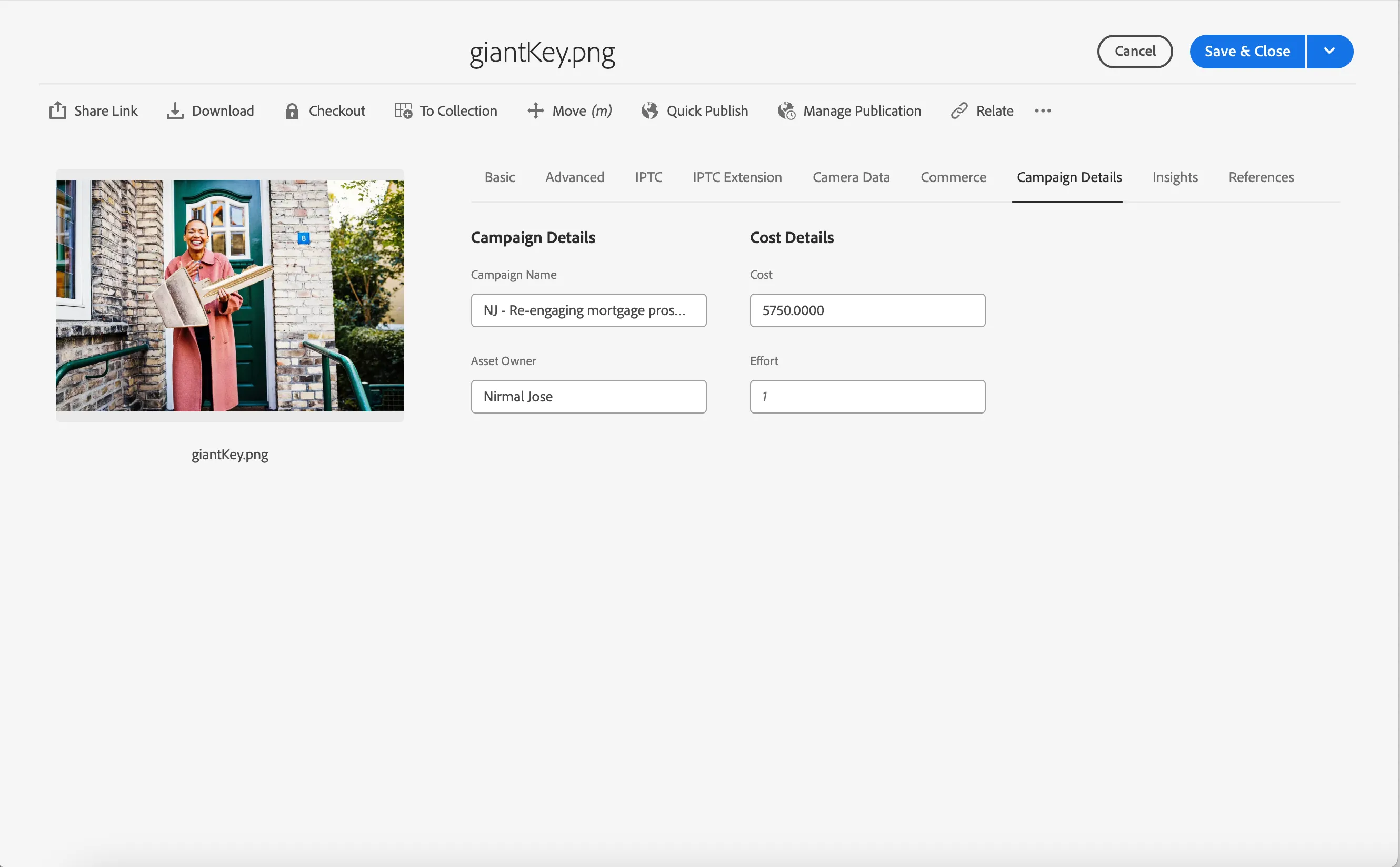Viewport: 1400px width, 867px height.
Task: Click the To Collection icon
Action: 403,110
